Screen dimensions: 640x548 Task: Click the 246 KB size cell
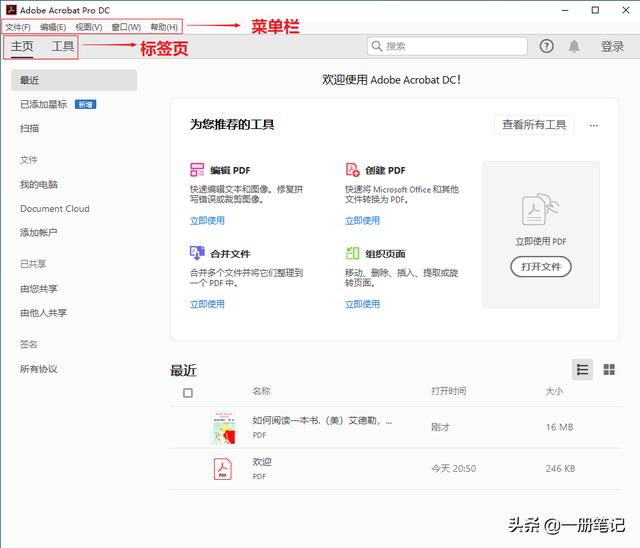tap(560, 468)
